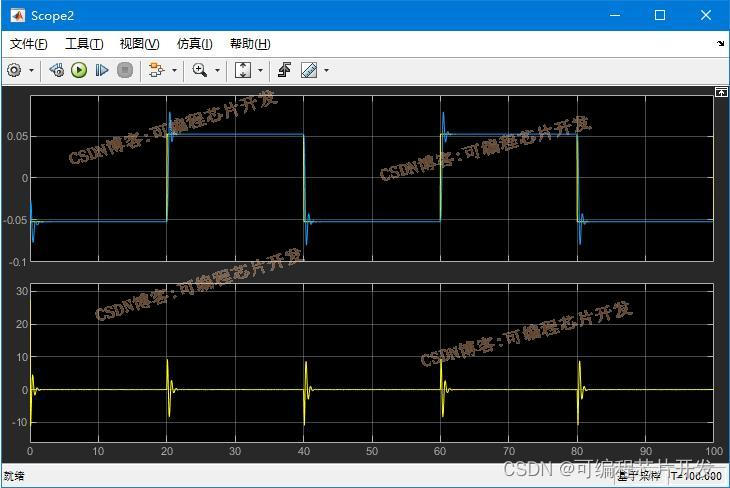The height and width of the screenshot is (488, 730).
Task: Expand the highlight block dropdown arrow
Action: click(x=175, y=70)
